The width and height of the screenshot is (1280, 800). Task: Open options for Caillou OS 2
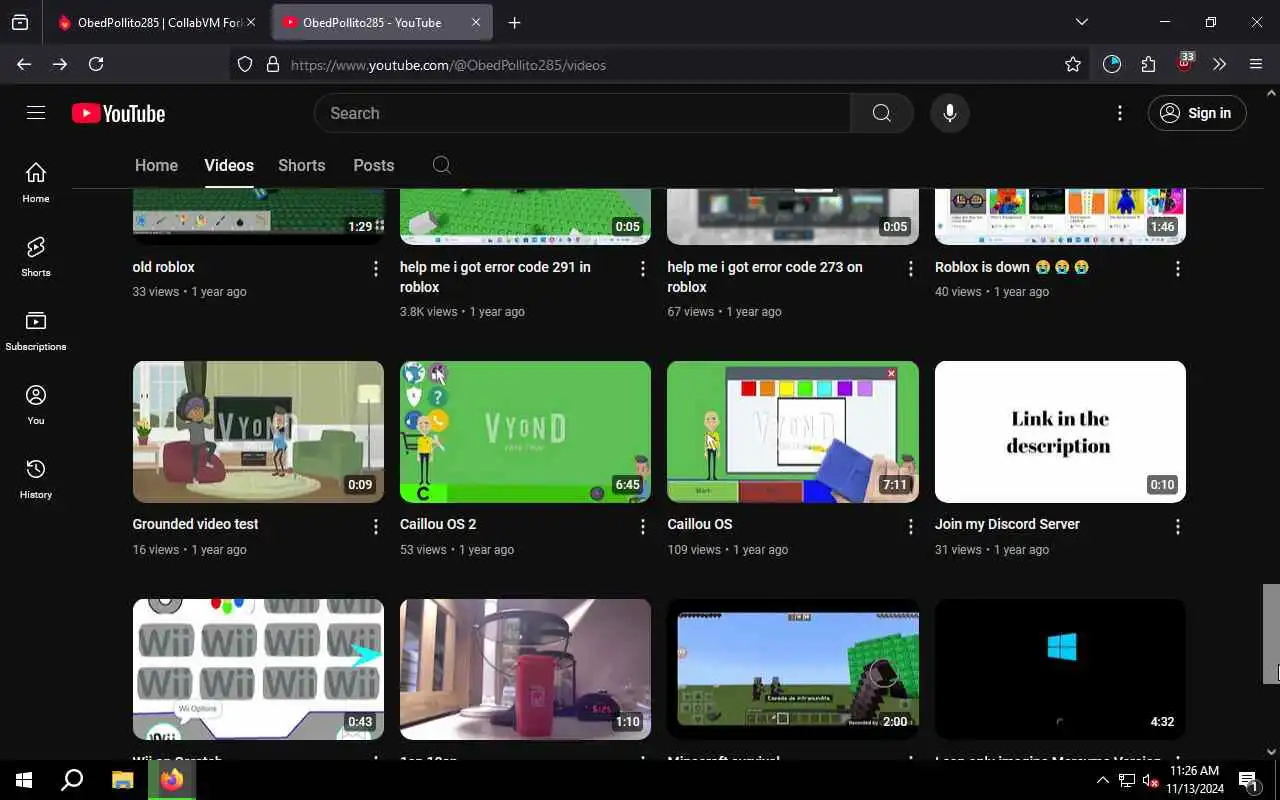click(x=643, y=526)
